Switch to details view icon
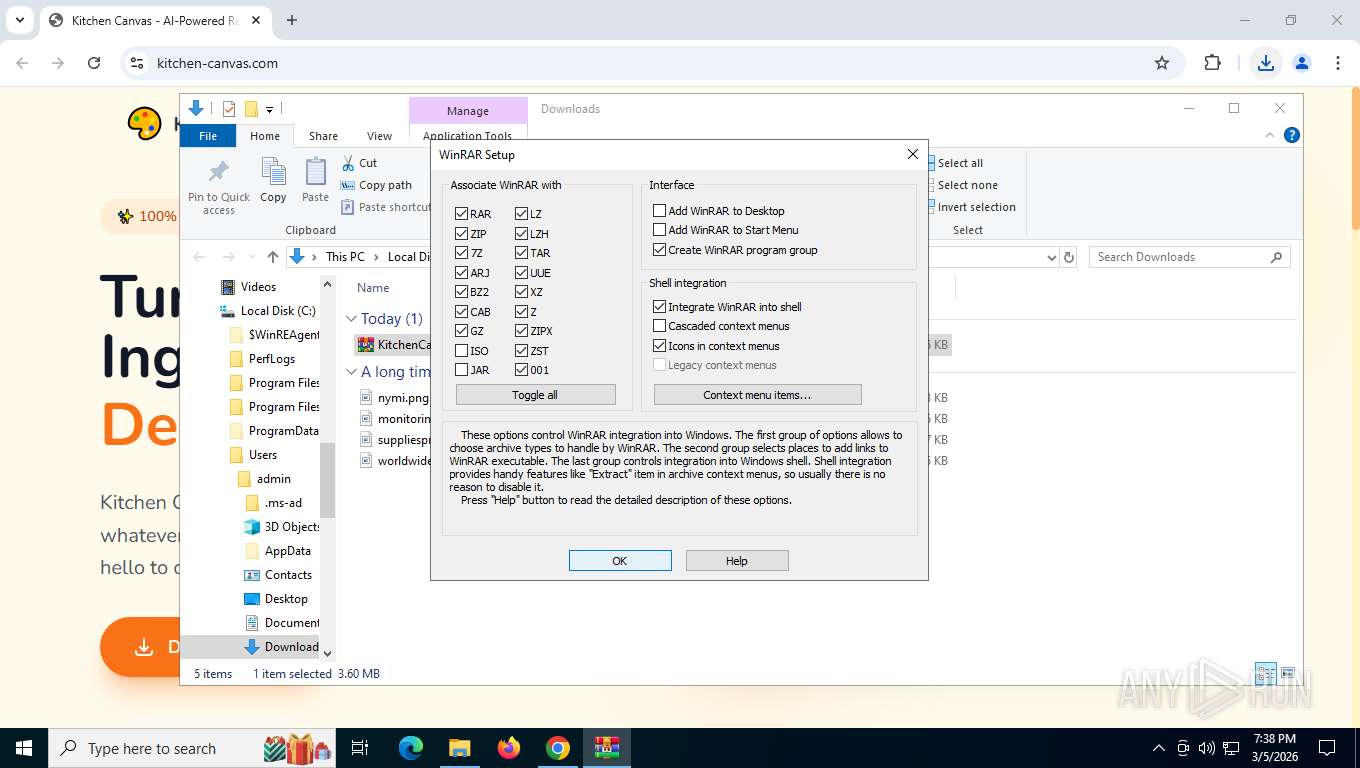 pyautogui.click(x=1266, y=673)
